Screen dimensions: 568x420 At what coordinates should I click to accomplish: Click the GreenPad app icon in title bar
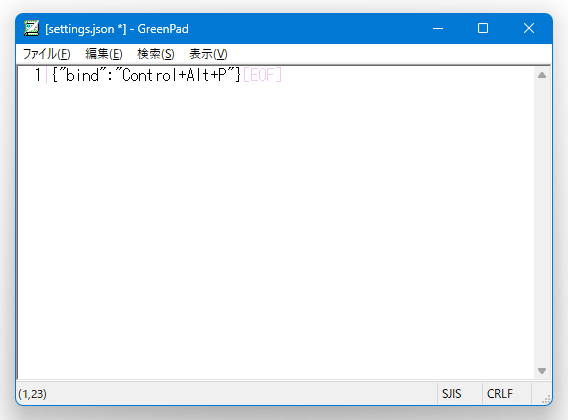click(x=32, y=28)
